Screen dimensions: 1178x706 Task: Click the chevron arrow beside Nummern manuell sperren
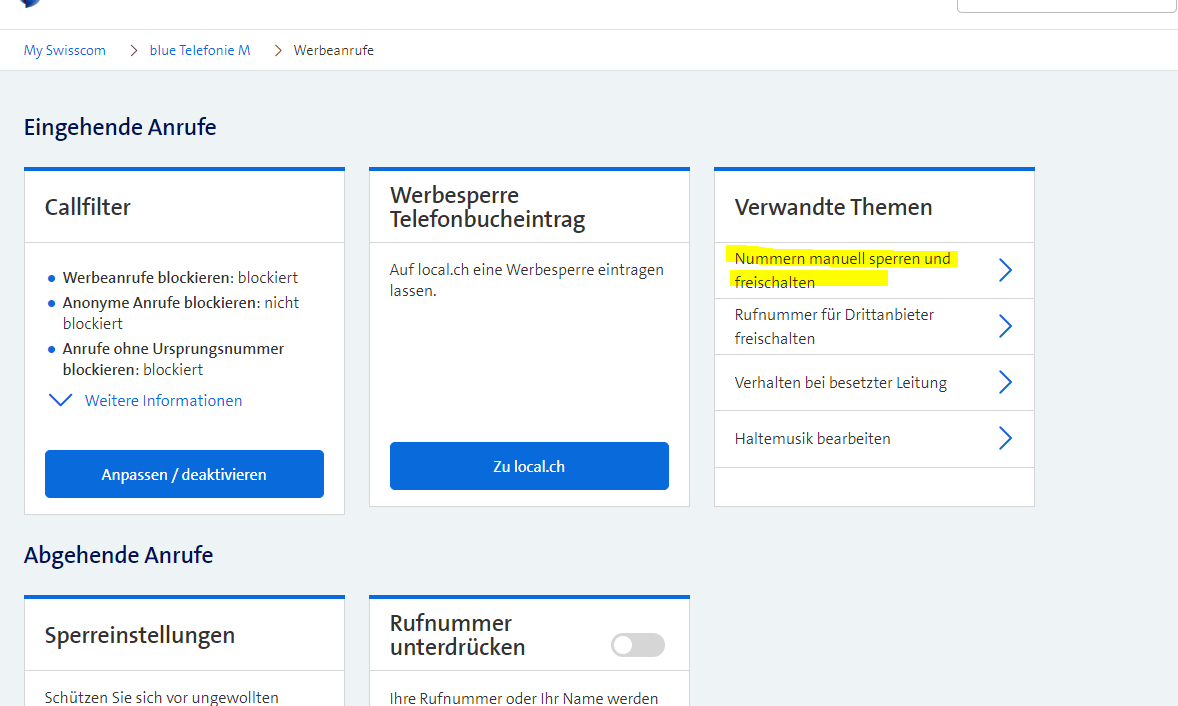[x=1005, y=270]
